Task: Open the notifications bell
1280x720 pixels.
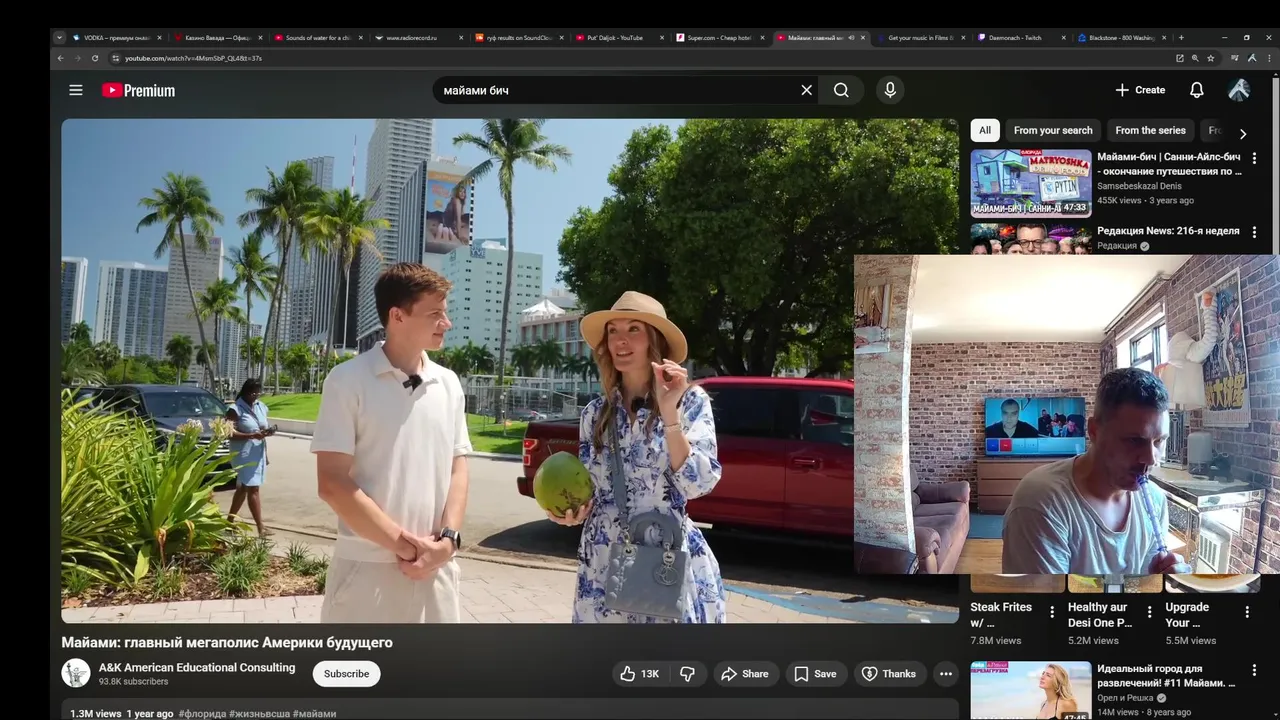Action: pyautogui.click(x=1196, y=90)
